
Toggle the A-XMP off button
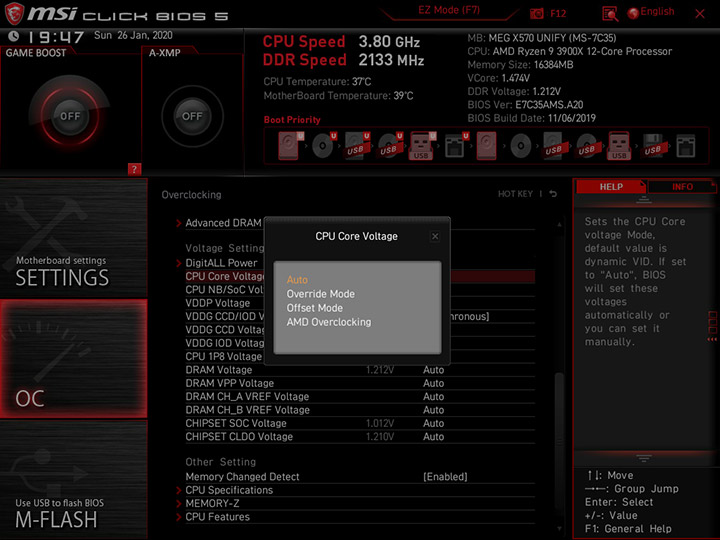(192, 116)
